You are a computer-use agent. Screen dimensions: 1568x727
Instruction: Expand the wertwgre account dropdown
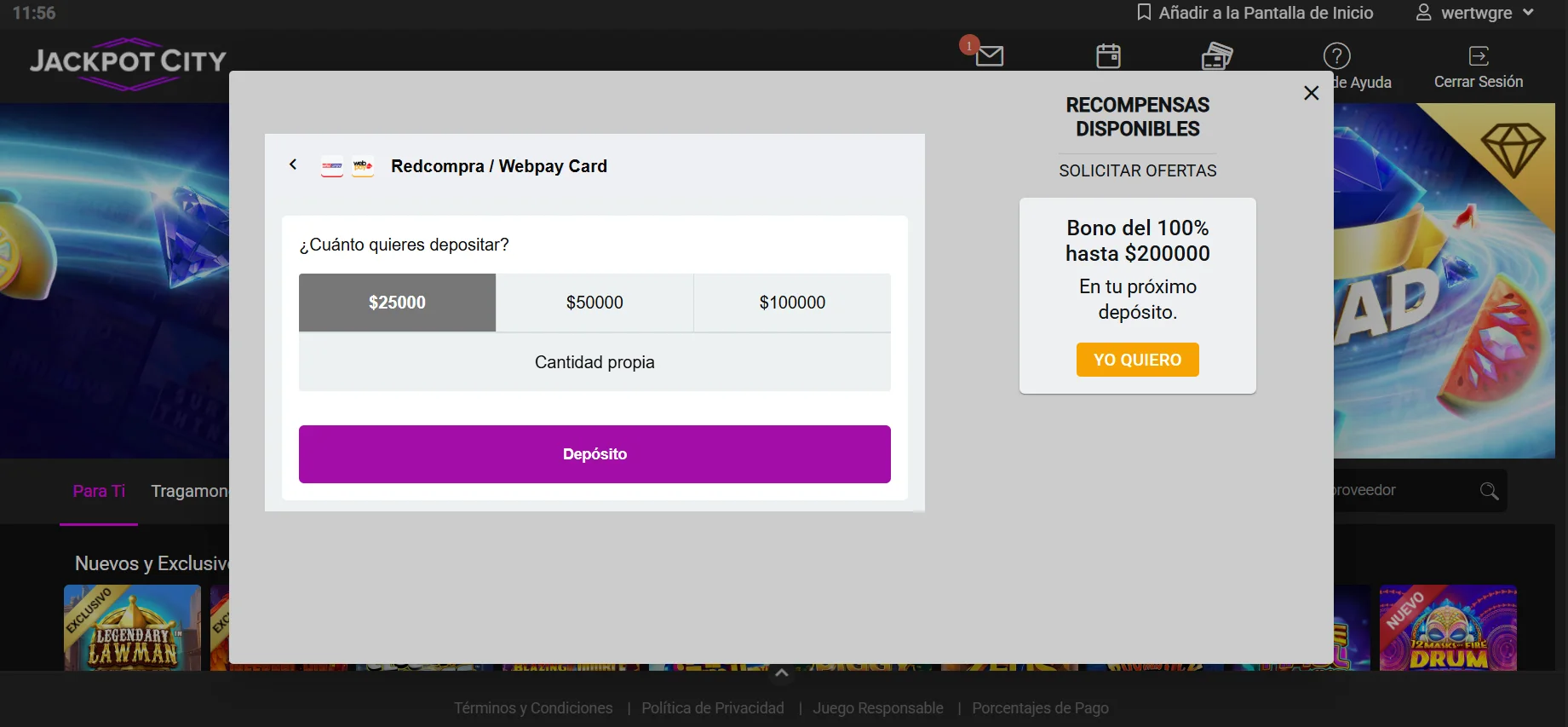click(x=1528, y=13)
